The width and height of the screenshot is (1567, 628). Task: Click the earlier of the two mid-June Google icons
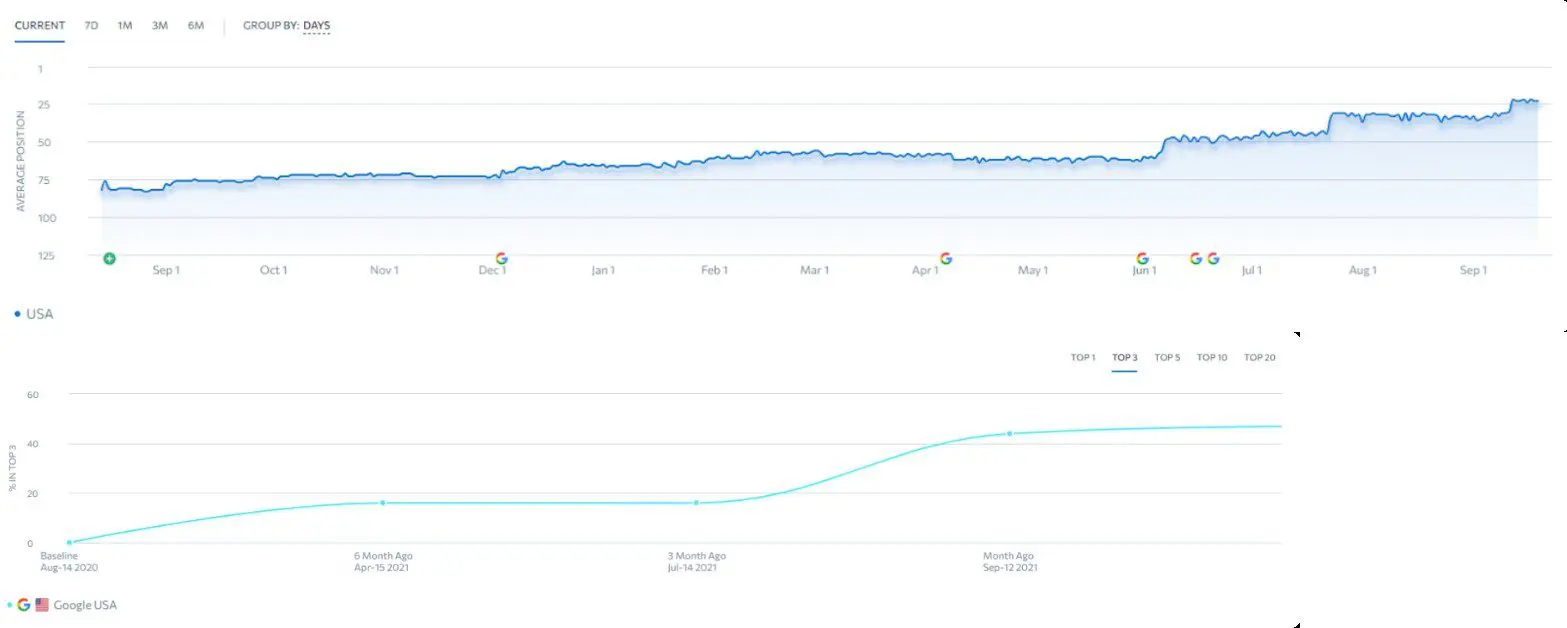coord(1195,258)
